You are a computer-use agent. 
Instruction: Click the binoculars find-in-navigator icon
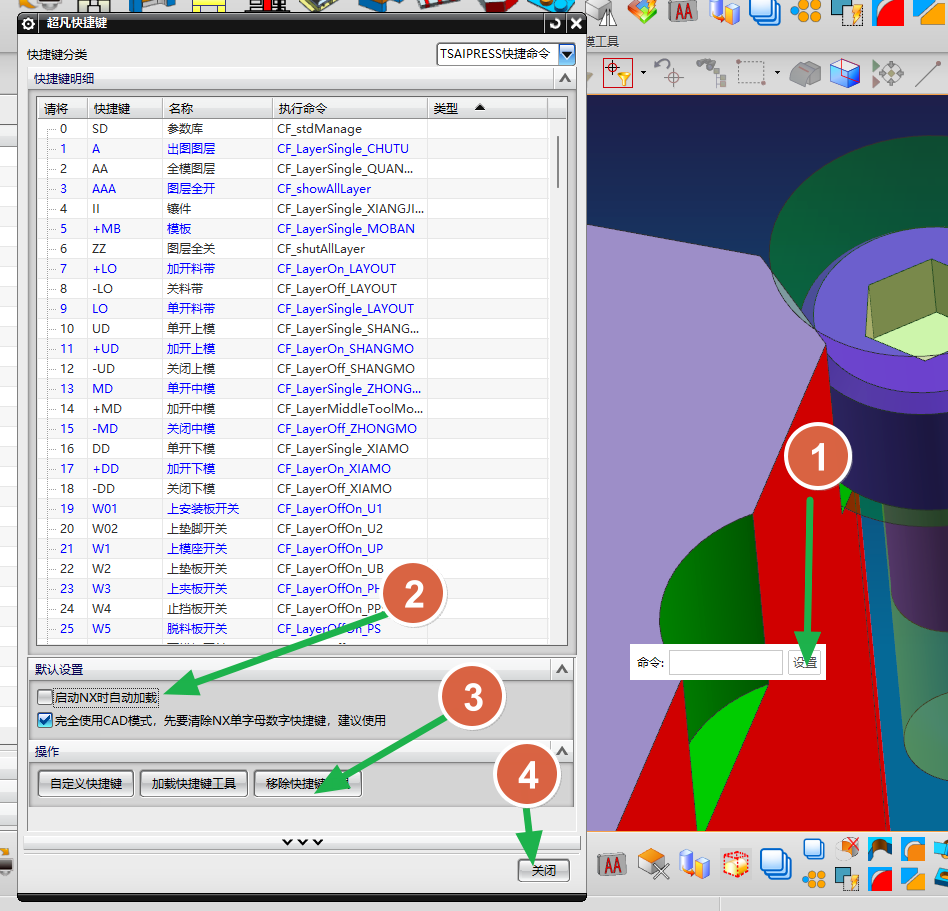[x=711, y=73]
